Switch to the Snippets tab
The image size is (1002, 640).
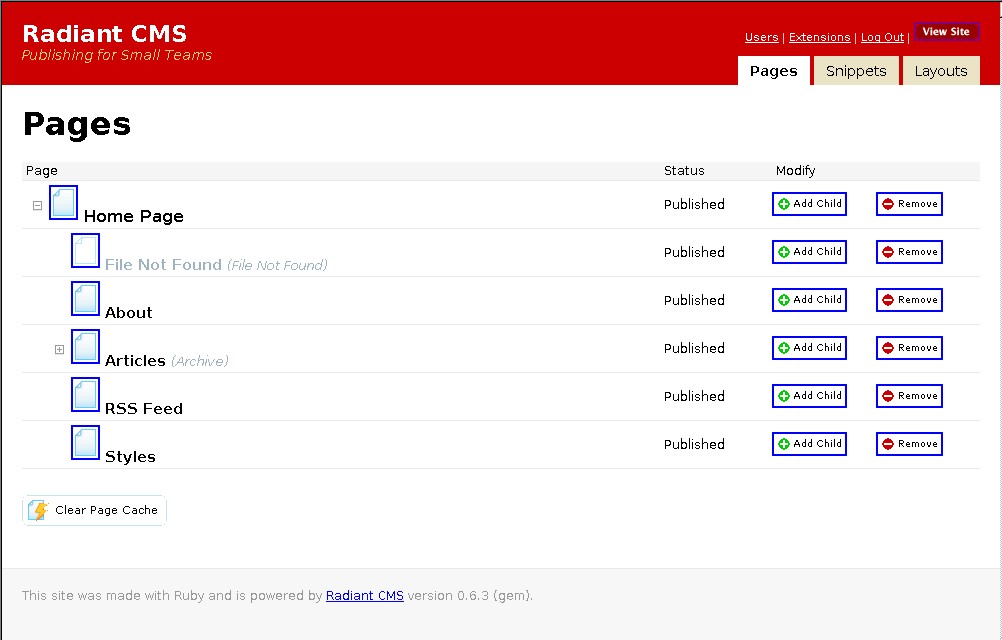click(856, 71)
